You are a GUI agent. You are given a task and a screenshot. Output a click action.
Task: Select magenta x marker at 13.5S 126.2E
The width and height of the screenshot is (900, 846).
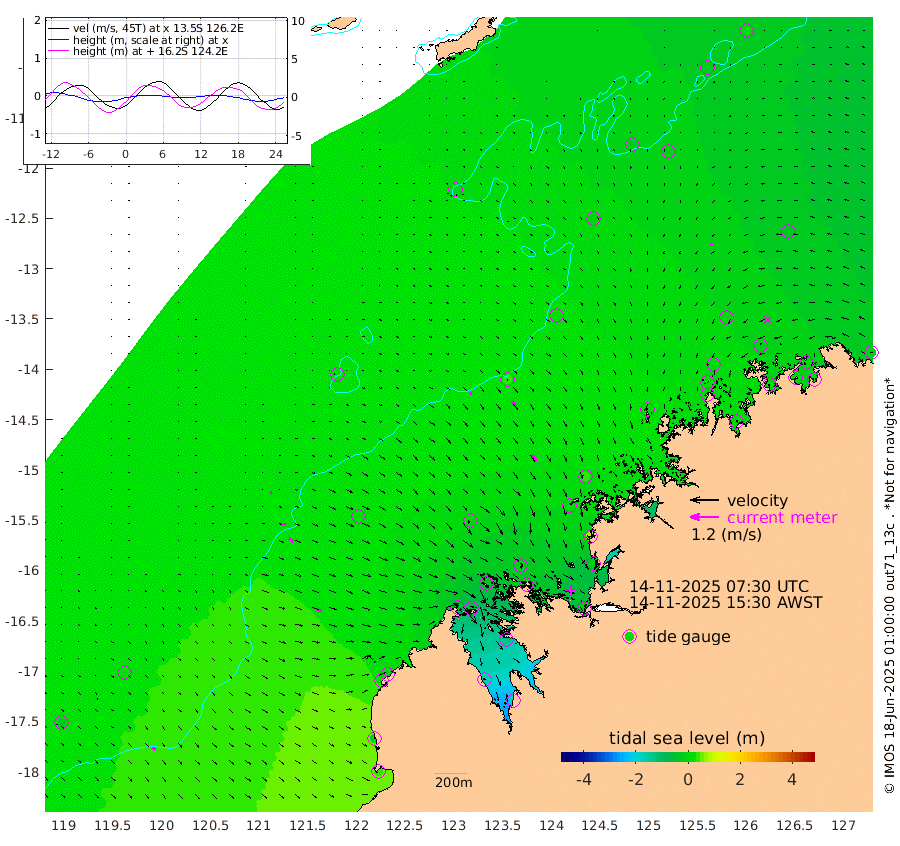[x=766, y=320]
